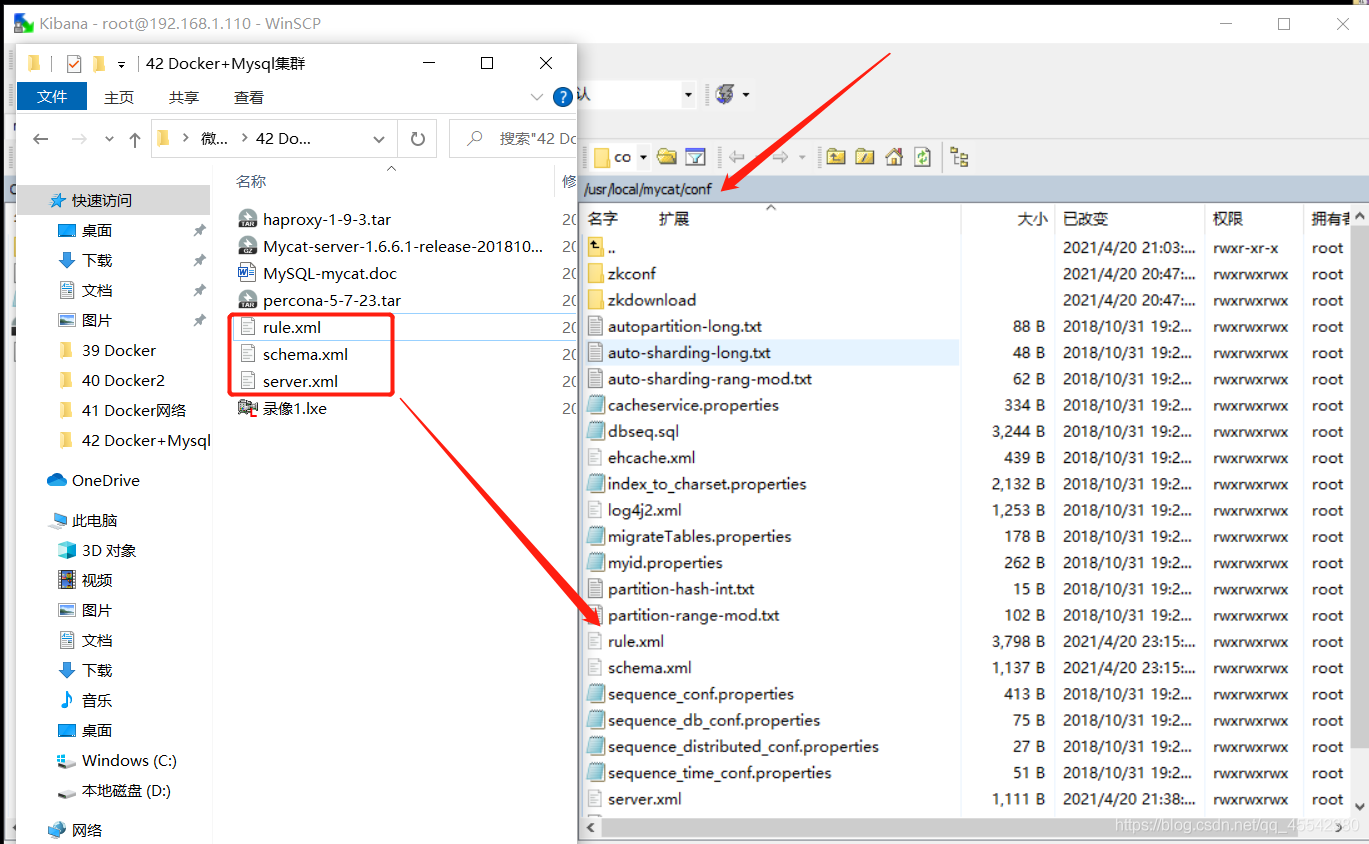Open customize quick access toolbar dropdown

coord(121,65)
